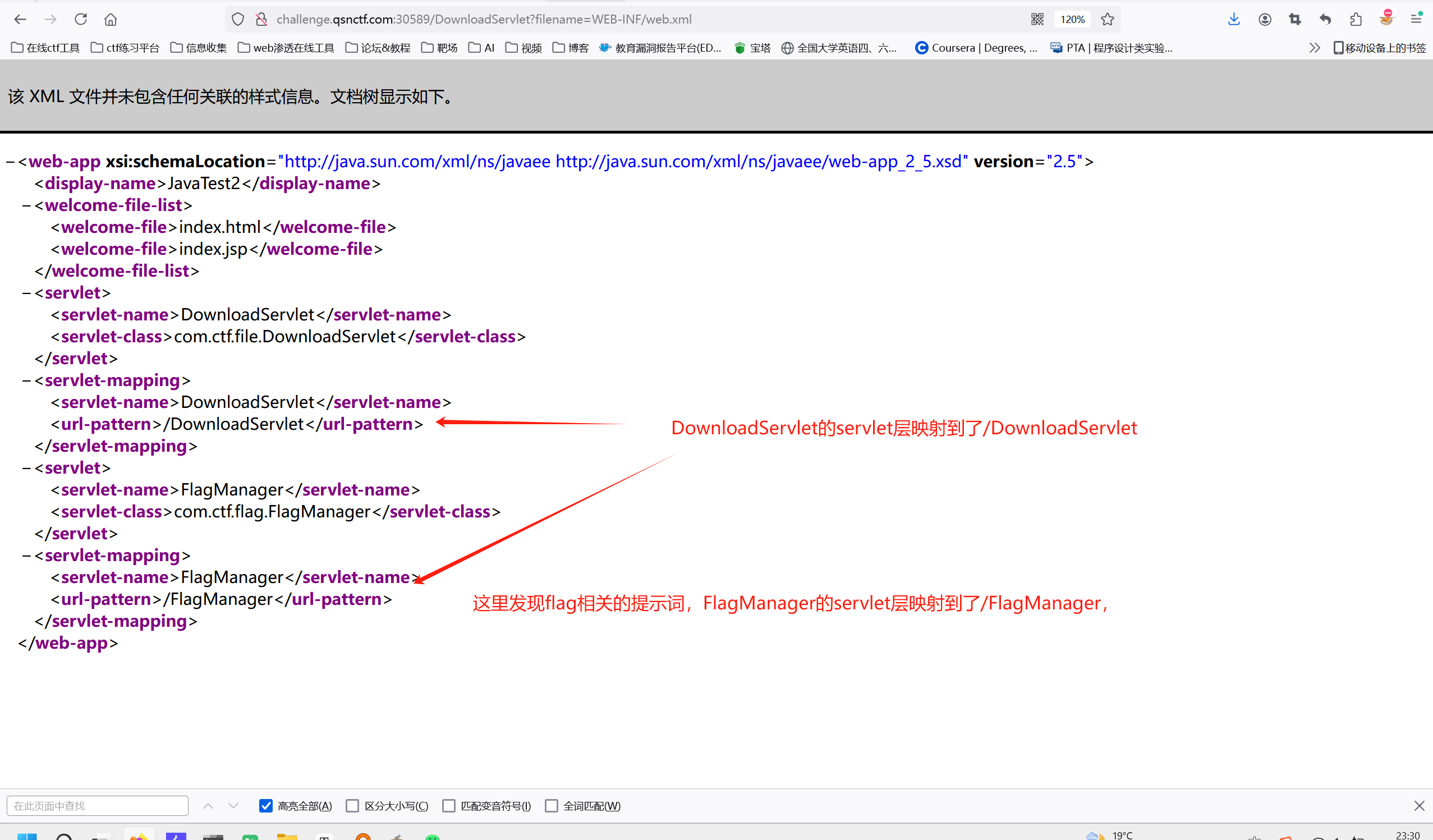Screen dimensions: 1433x840
Task: Open the QR code generator icon
Action: tap(1037, 19)
